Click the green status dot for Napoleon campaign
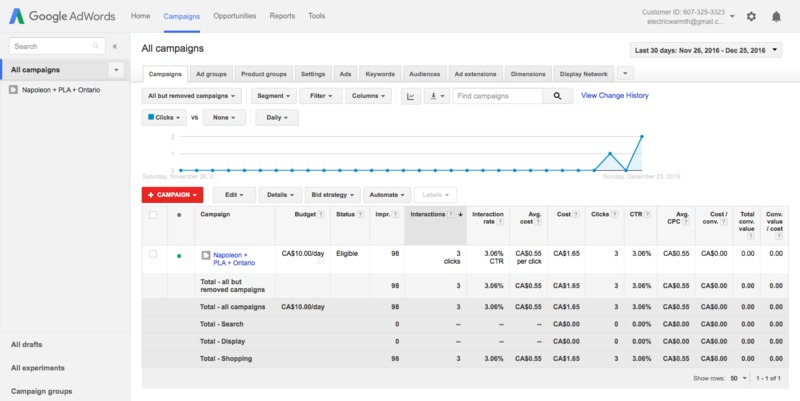This screenshot has width=800, height=401. click(179, 256)
